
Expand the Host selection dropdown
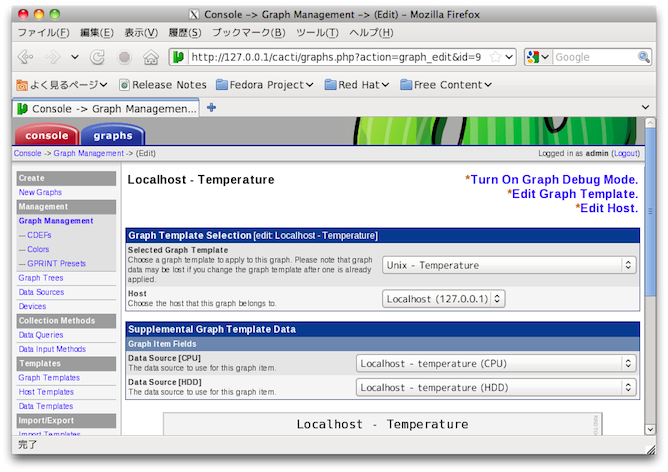coord(443,298)
